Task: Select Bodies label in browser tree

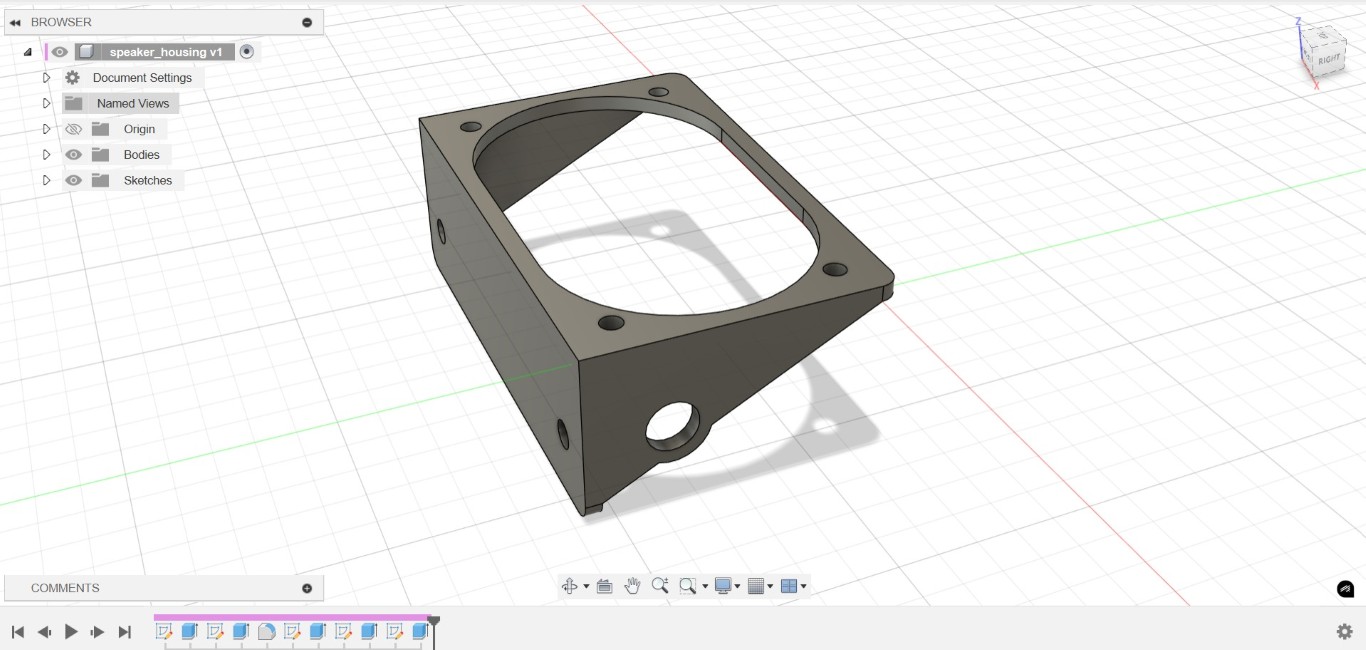Action: (141, 155)
